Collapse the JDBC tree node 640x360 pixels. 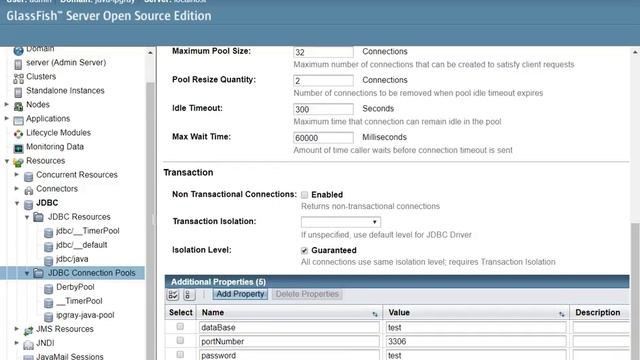point(17,203)
